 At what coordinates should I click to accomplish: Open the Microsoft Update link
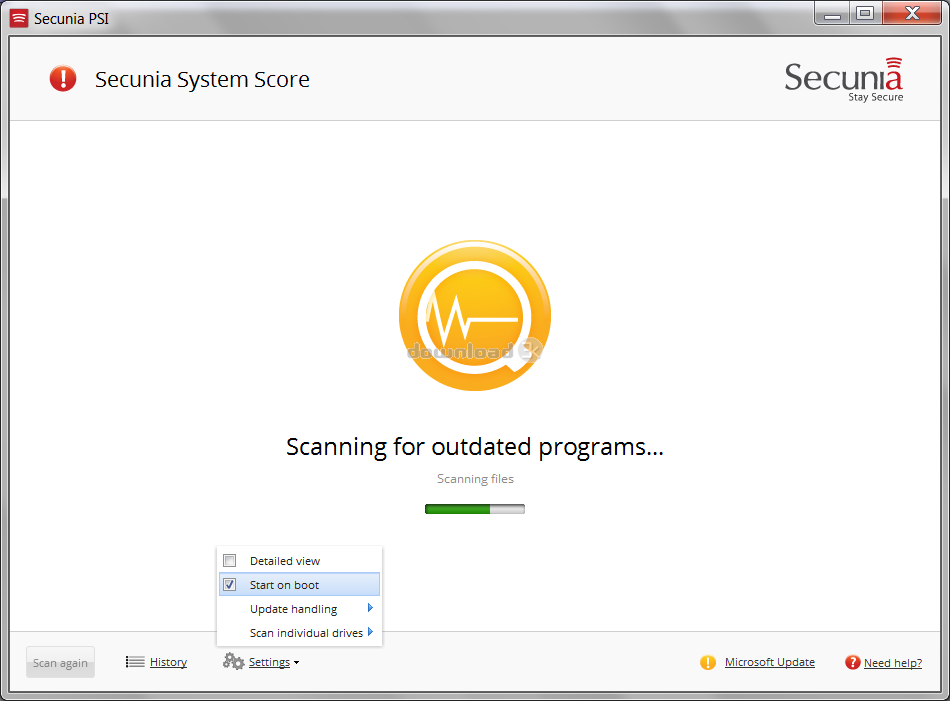[x=769, y=662]
